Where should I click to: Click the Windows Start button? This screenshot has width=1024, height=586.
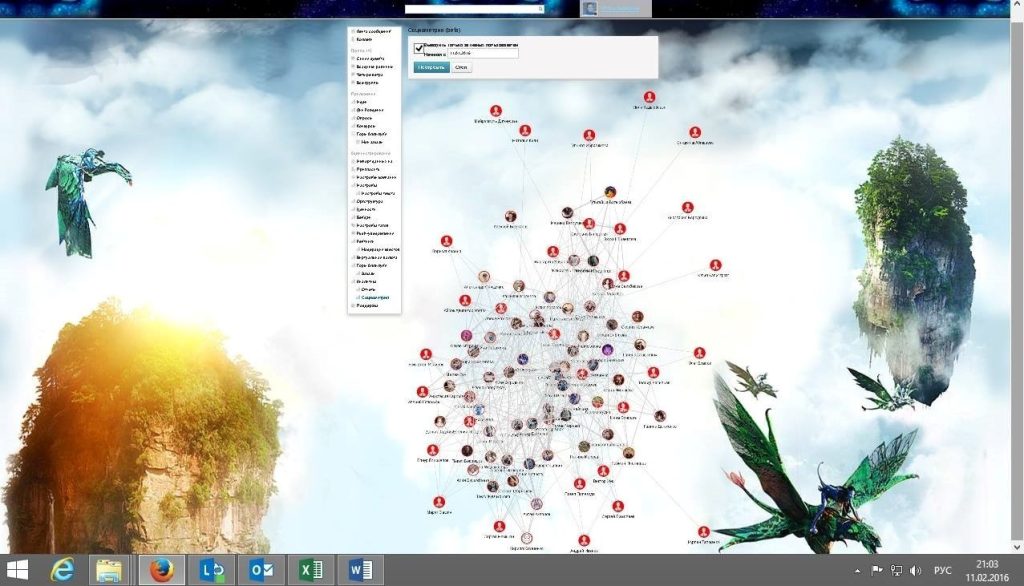tap(17, 570)
